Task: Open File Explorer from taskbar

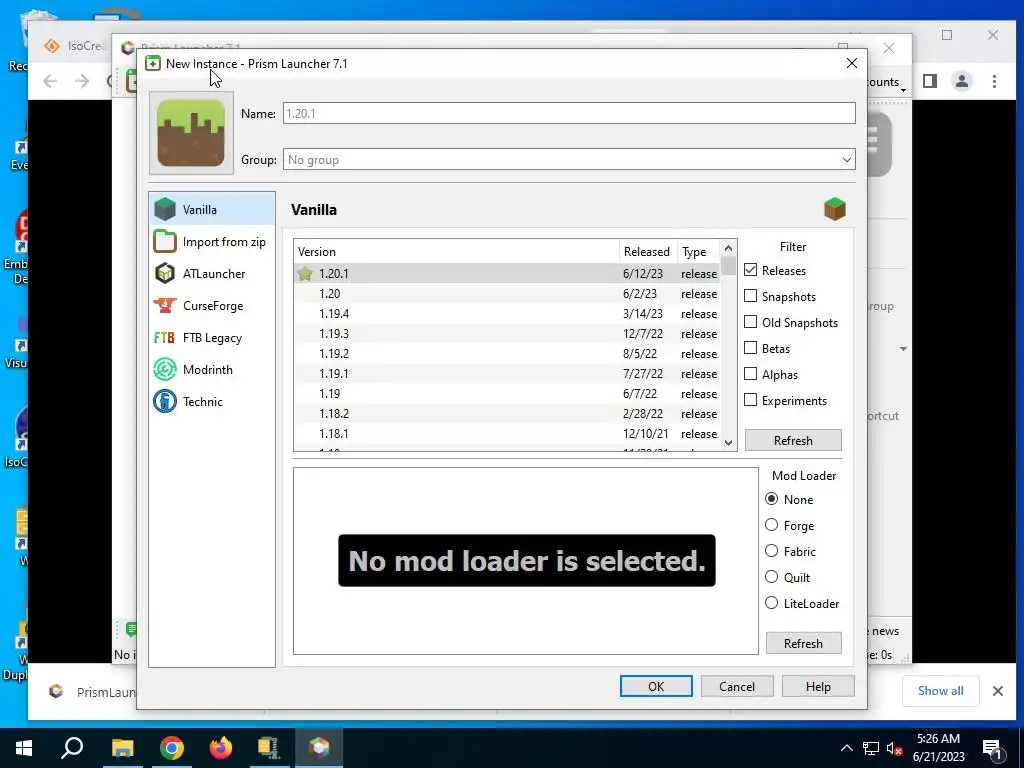Action: pyautogui.click(x=122, y=748)
